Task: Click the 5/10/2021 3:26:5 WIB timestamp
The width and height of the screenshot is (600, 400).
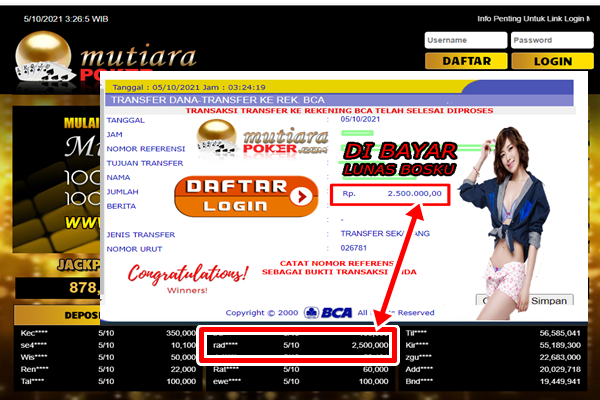Action: (x=66, y=19)
